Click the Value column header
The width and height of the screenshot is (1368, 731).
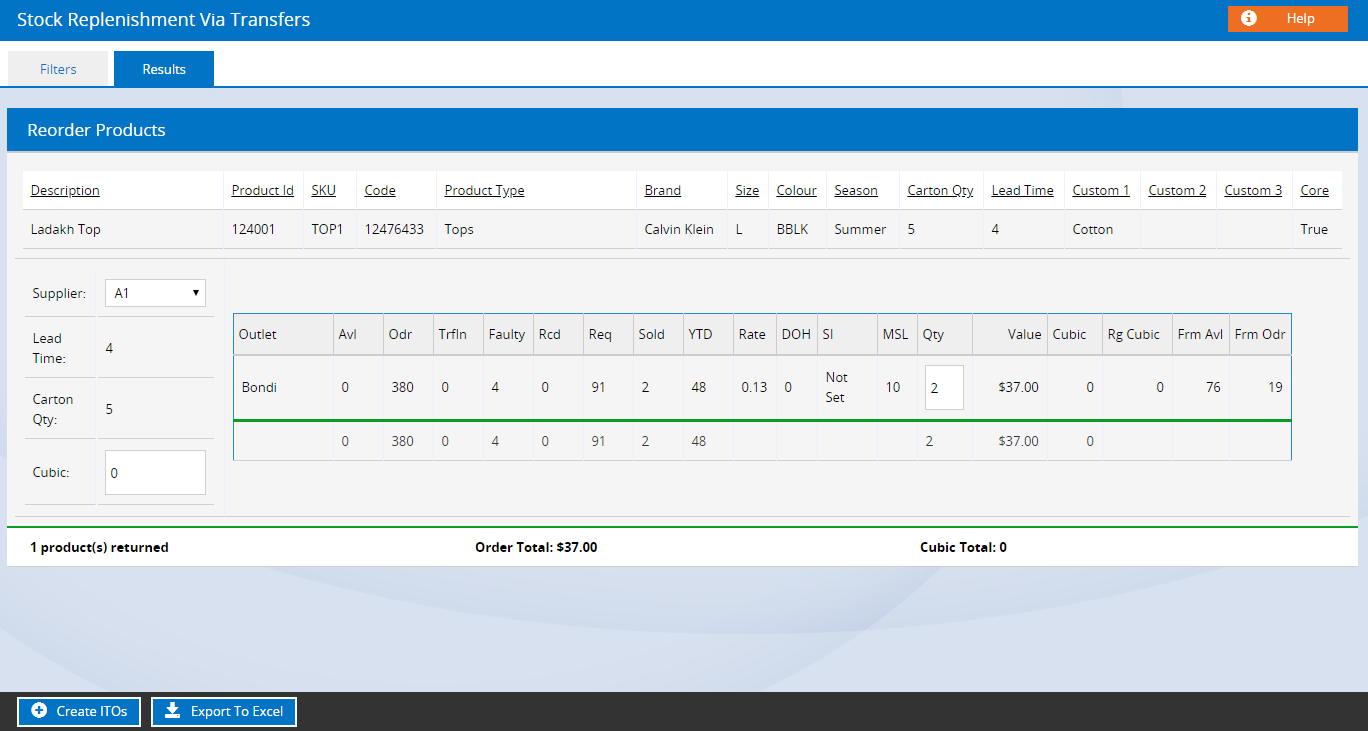point(1024,334)
